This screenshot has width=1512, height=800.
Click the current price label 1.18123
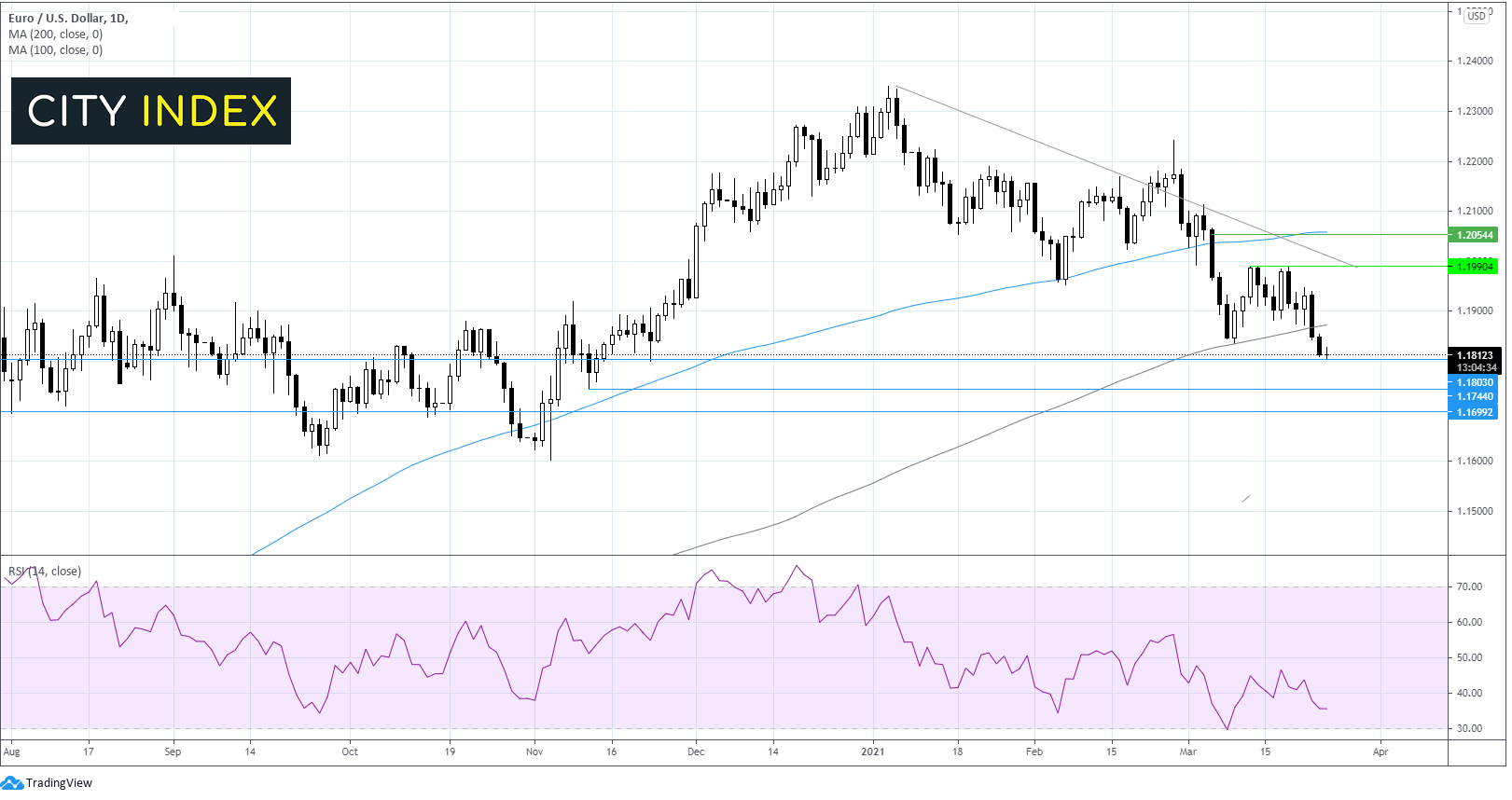pyautogui.click(x=1475, y=355)
